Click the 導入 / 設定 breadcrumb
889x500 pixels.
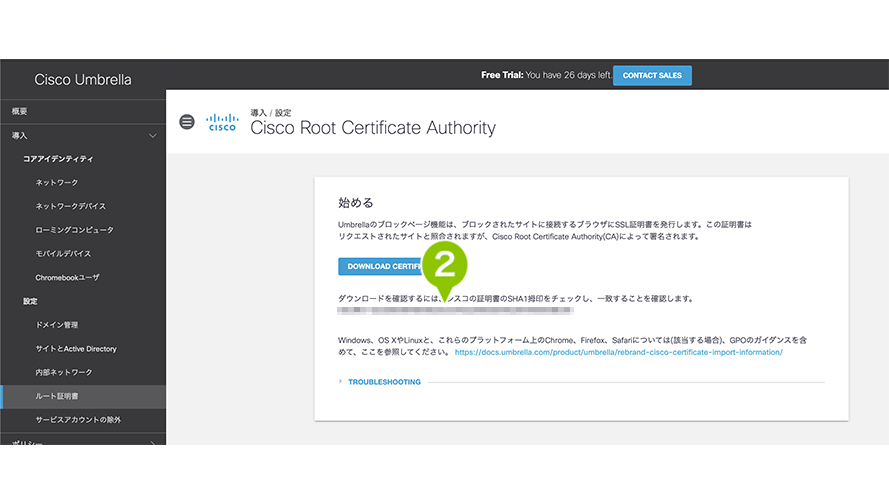(x=271, y=113)
